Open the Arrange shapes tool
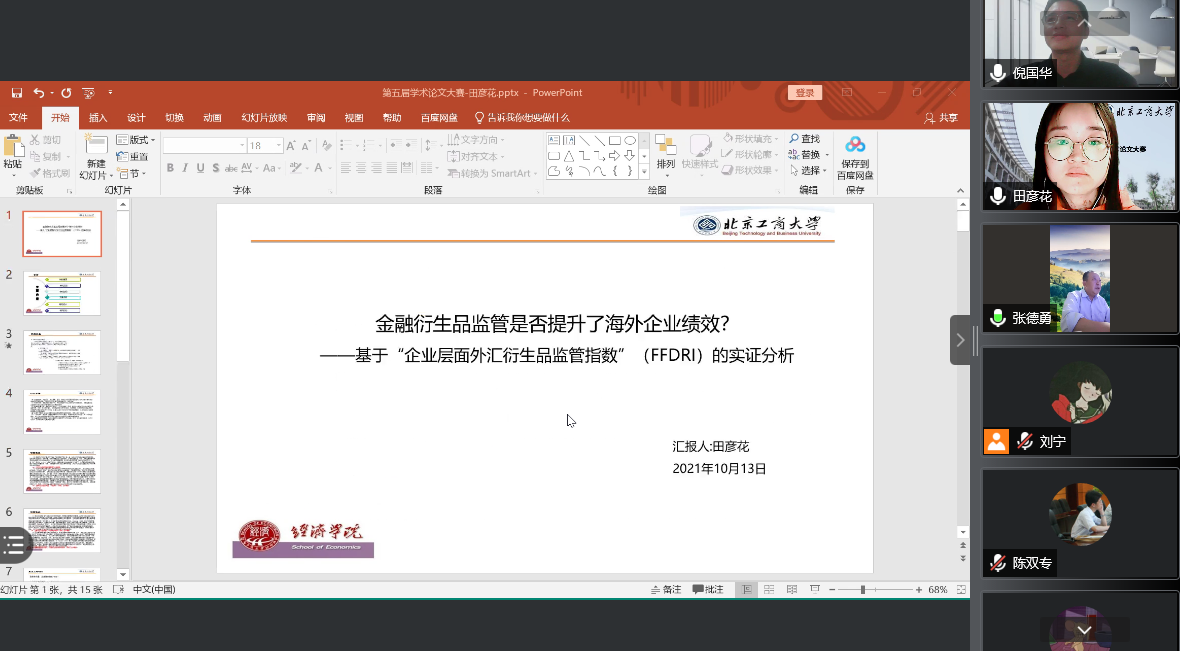1180x651 pixels. point(665,147)
